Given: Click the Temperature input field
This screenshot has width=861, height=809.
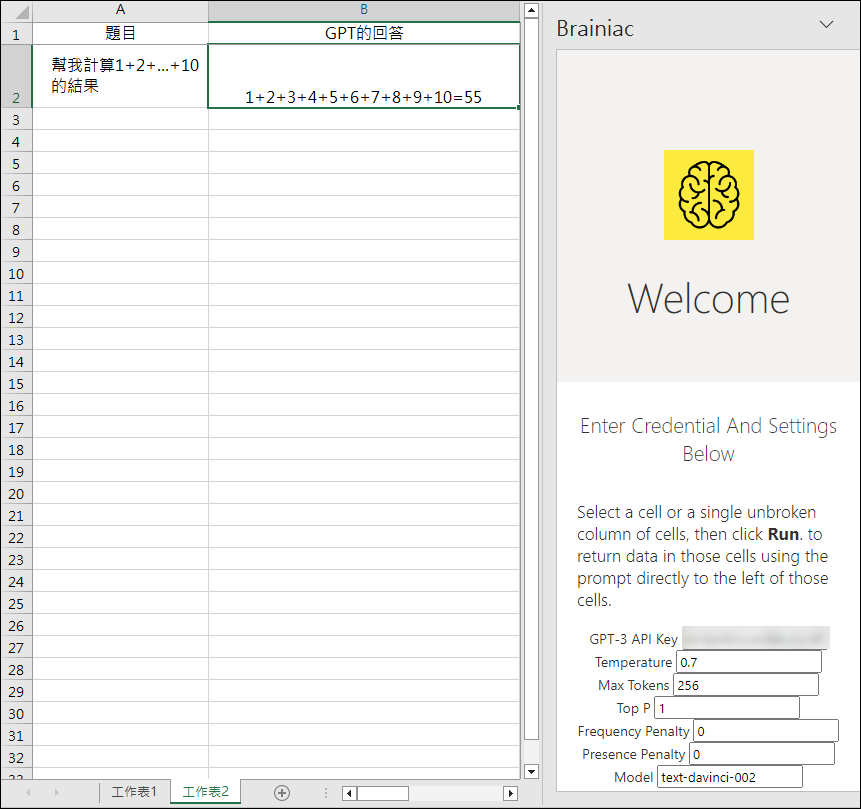Looking at the screenshot, I should point(749,662).
